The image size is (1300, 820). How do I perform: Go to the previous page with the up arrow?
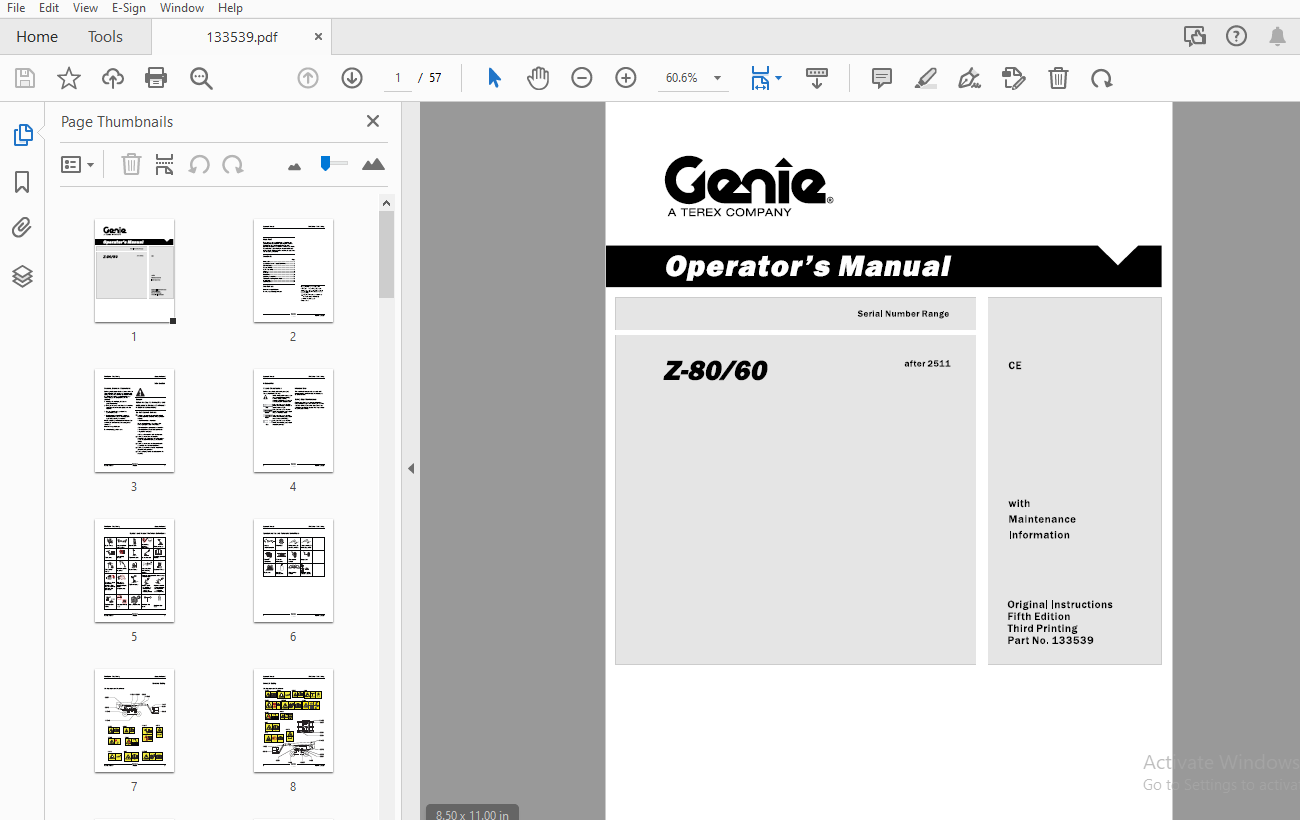(308, 78)
